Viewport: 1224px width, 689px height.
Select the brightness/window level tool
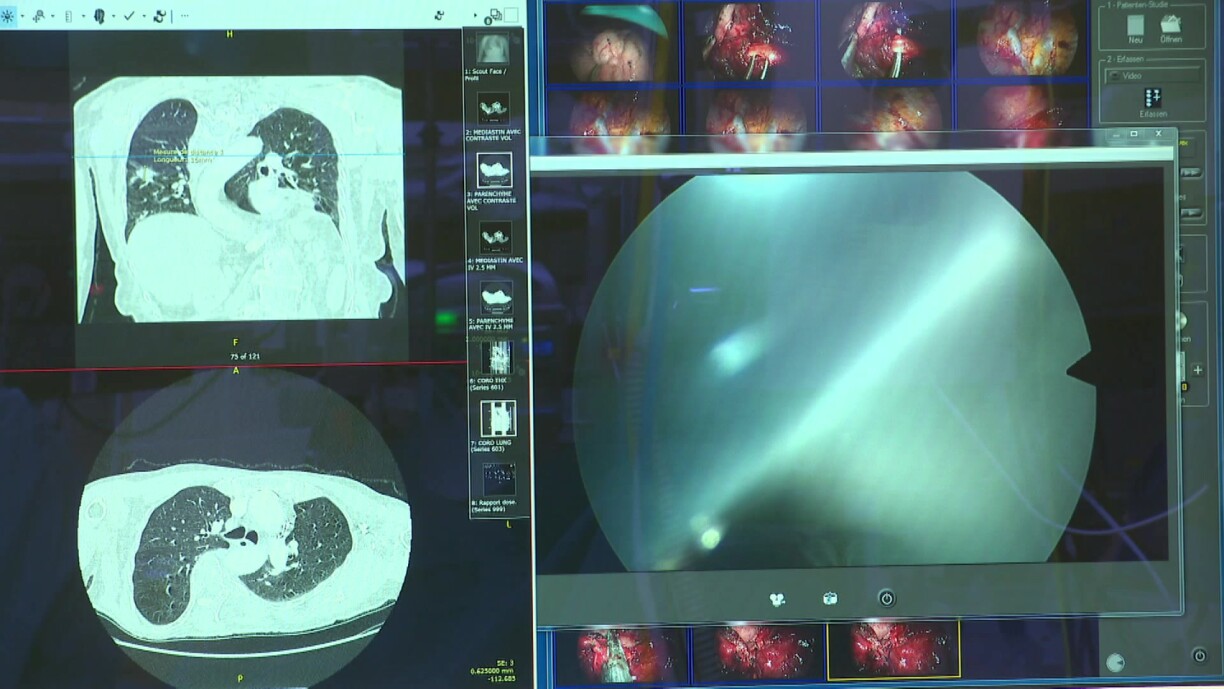tap(8, 16)
